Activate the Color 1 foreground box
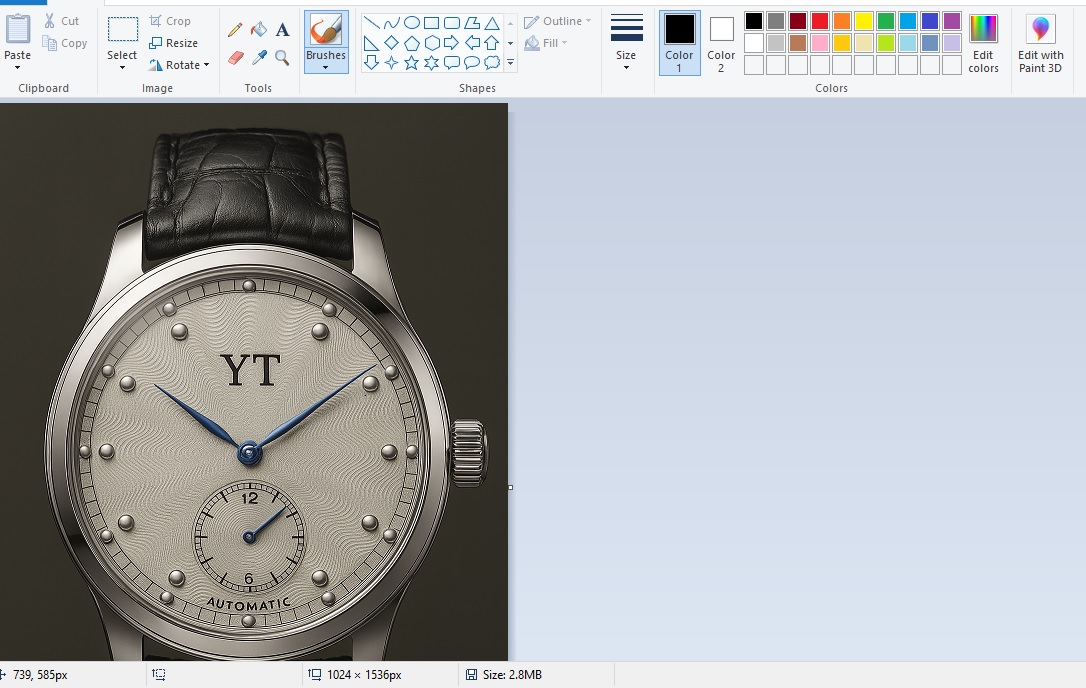 tap(679, 43)
